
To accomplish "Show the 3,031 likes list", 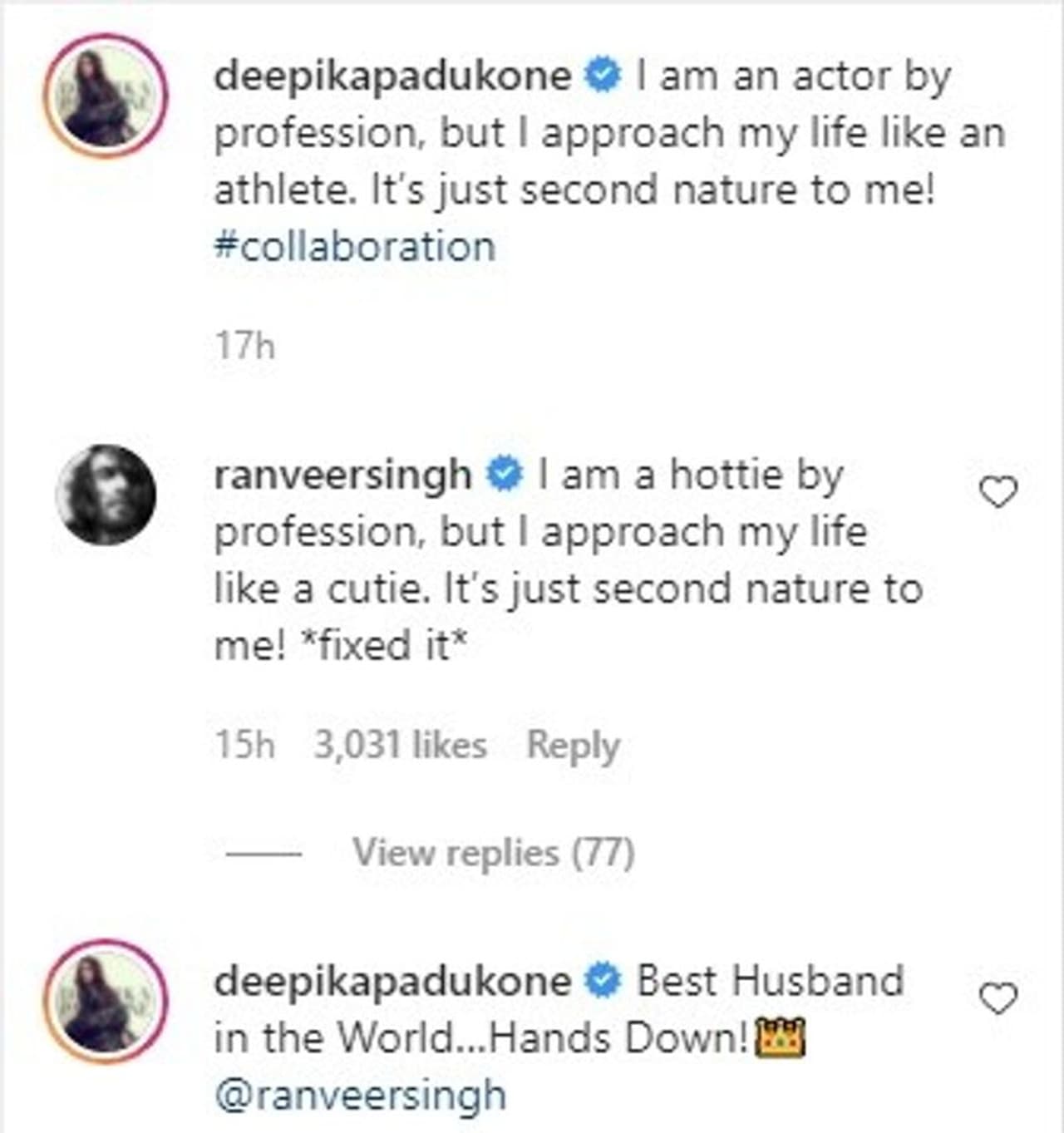I will point(400,745).
